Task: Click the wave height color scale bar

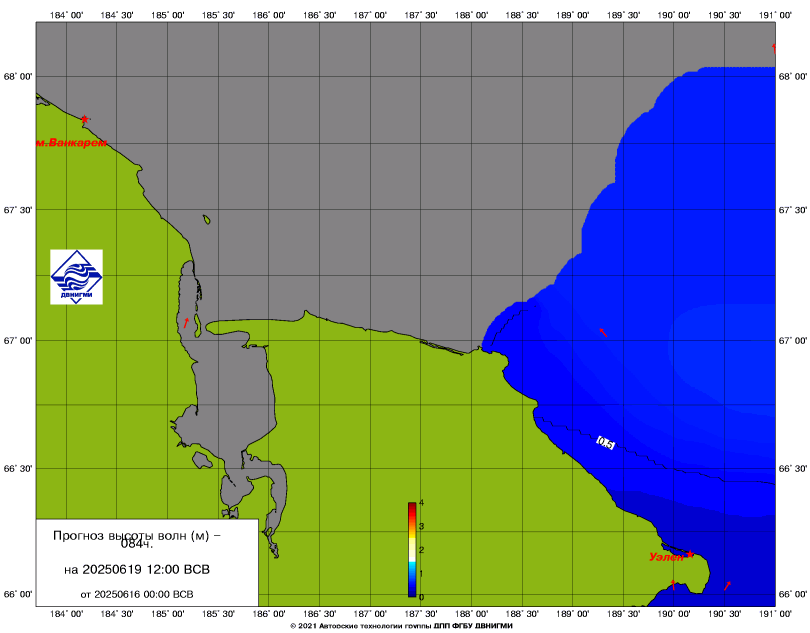Action: pos(412,549)
